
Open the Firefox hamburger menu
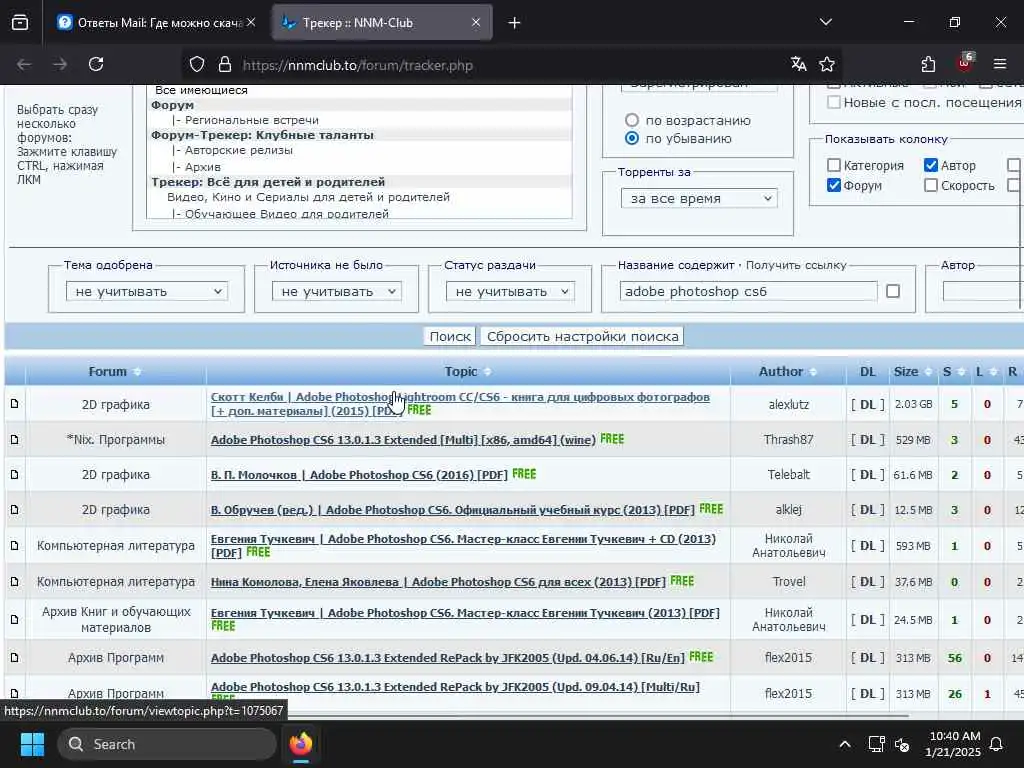[1000, 64]
